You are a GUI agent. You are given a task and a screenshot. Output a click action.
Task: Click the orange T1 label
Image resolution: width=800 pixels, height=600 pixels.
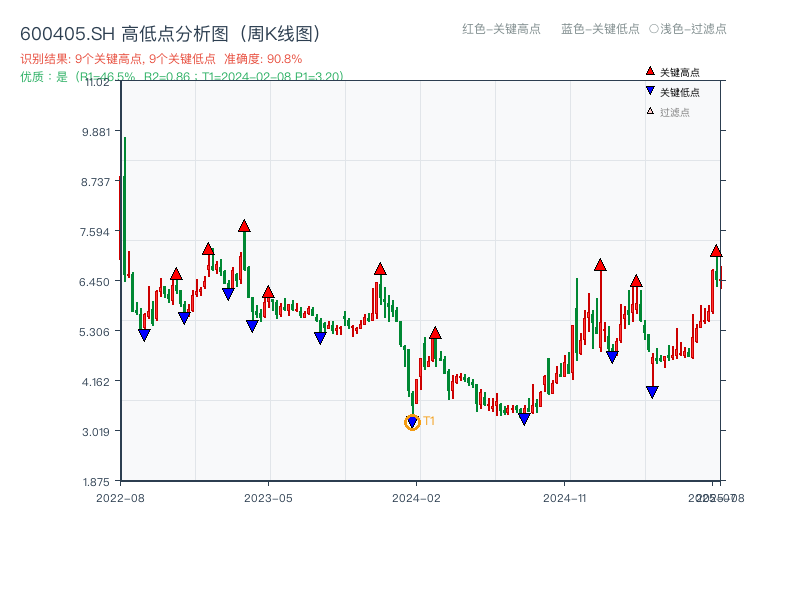(429, 421)
